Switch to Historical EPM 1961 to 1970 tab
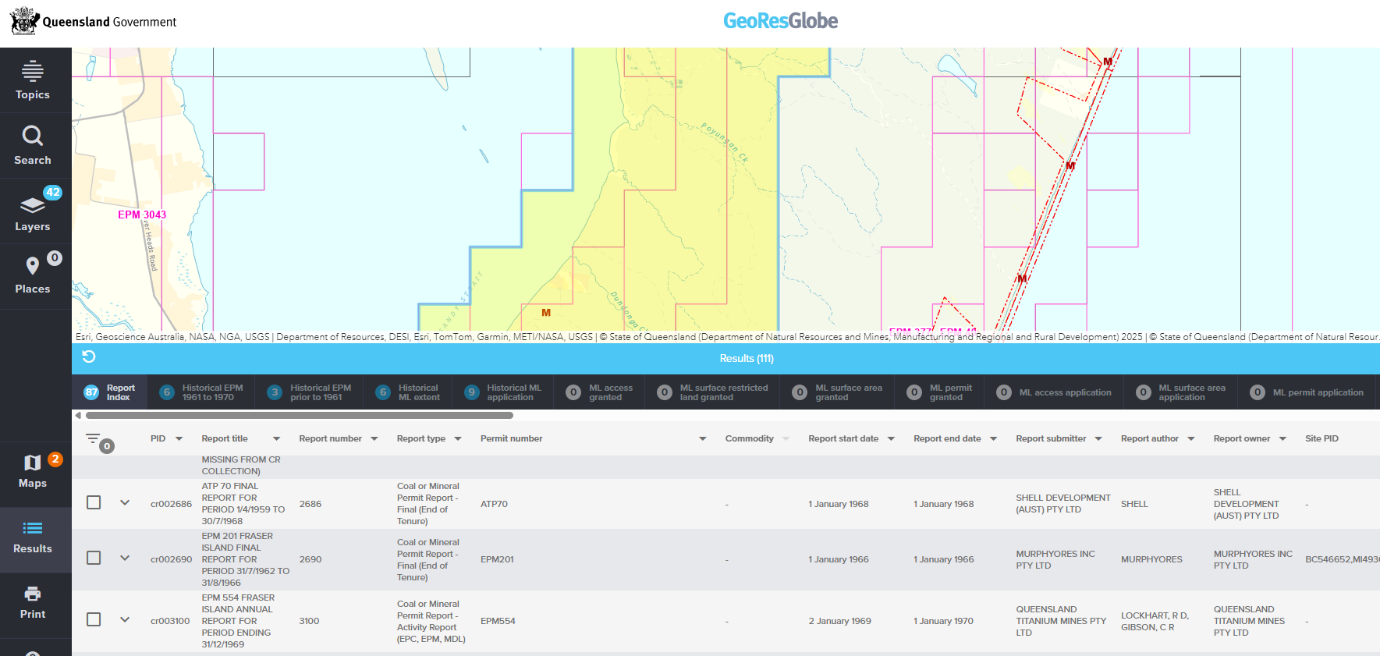1380x656 pixels. [201, 392]
